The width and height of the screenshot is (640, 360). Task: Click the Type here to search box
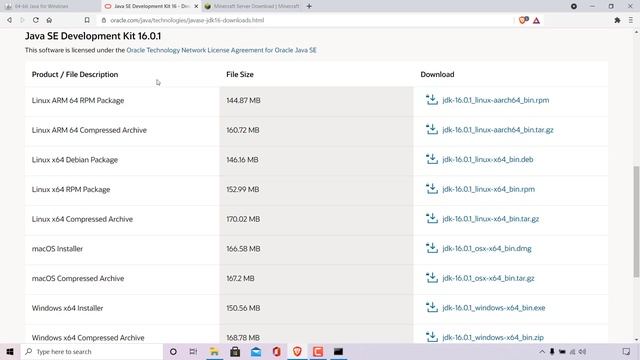point(92,351)
